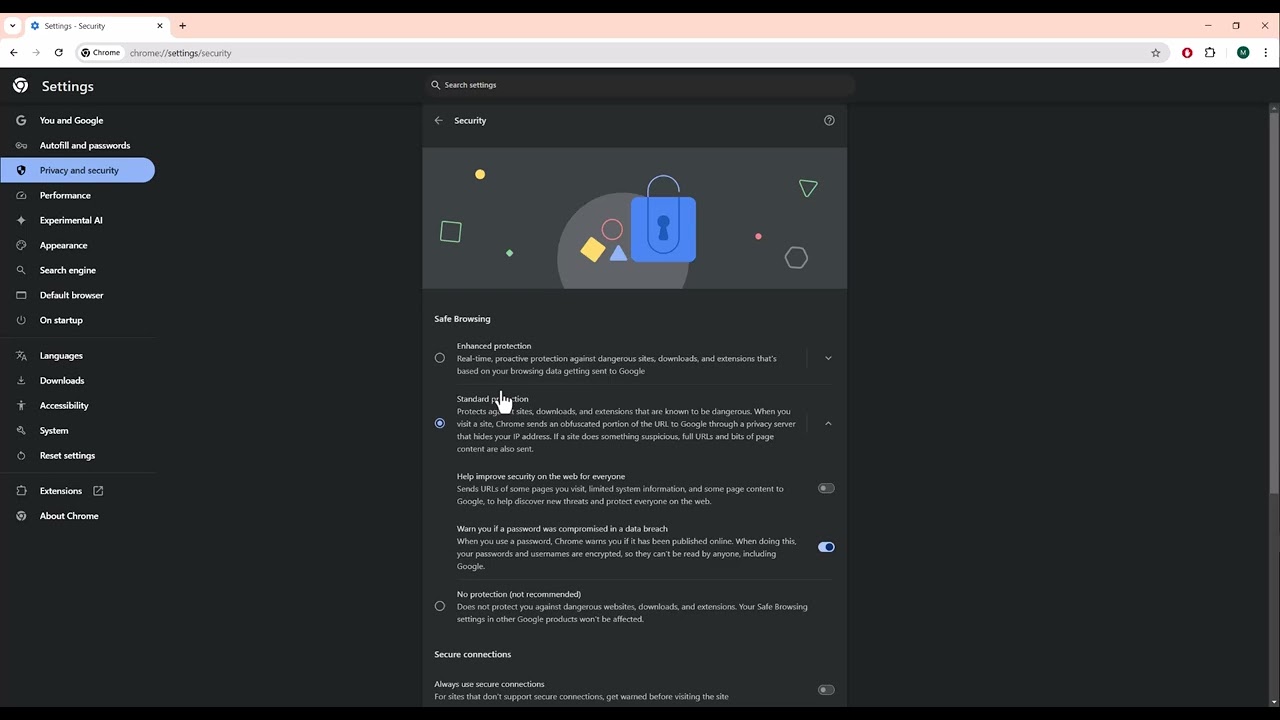Open the Security help question mark icon
This screenshot has width=1280, height=720.
pos(829,120)
